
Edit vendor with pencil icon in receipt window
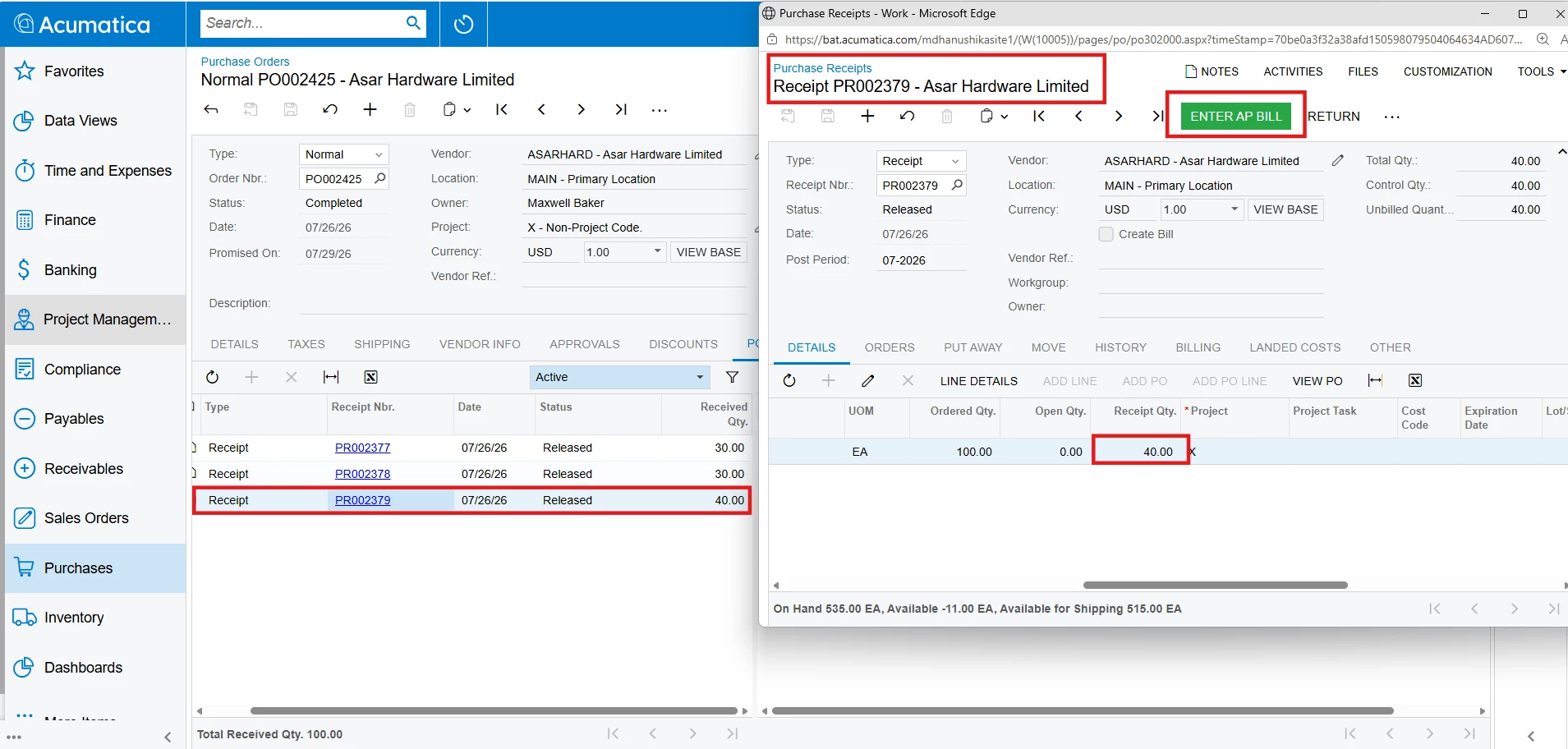pyautogui.click(x=1337, y=161)
